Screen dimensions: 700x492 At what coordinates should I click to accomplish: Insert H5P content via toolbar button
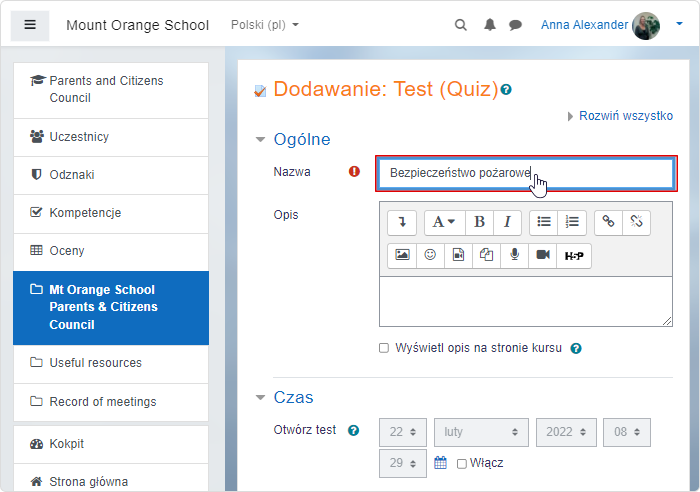[574, 255]
